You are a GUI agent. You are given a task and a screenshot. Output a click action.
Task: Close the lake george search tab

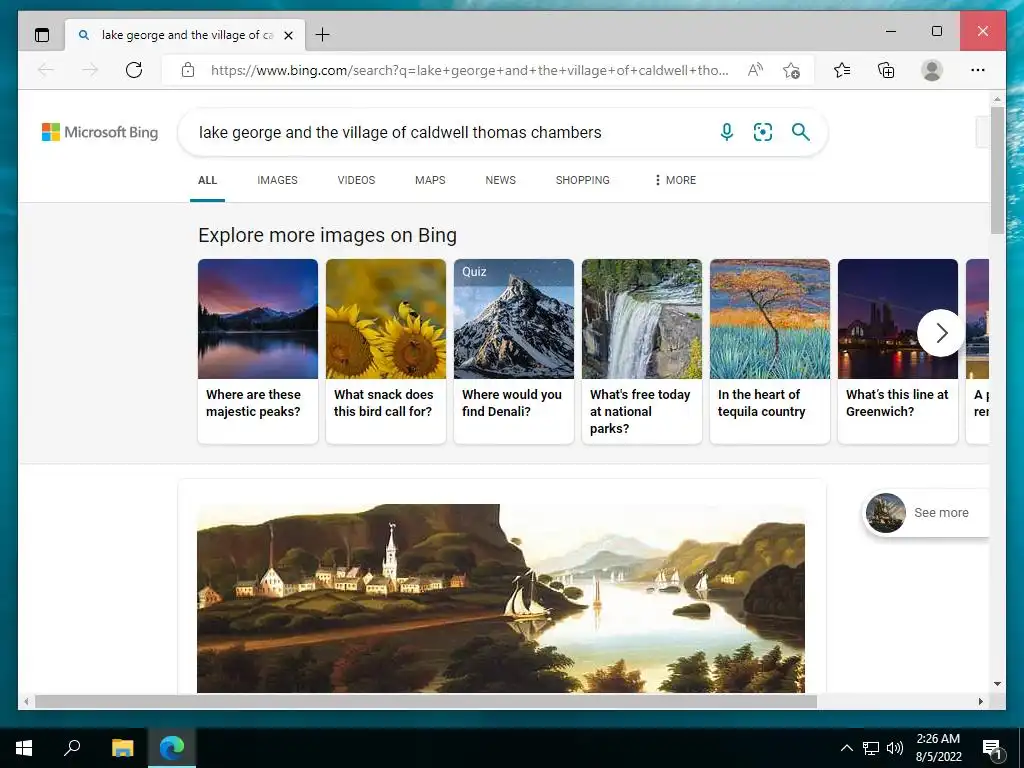[x=288, y=35]
